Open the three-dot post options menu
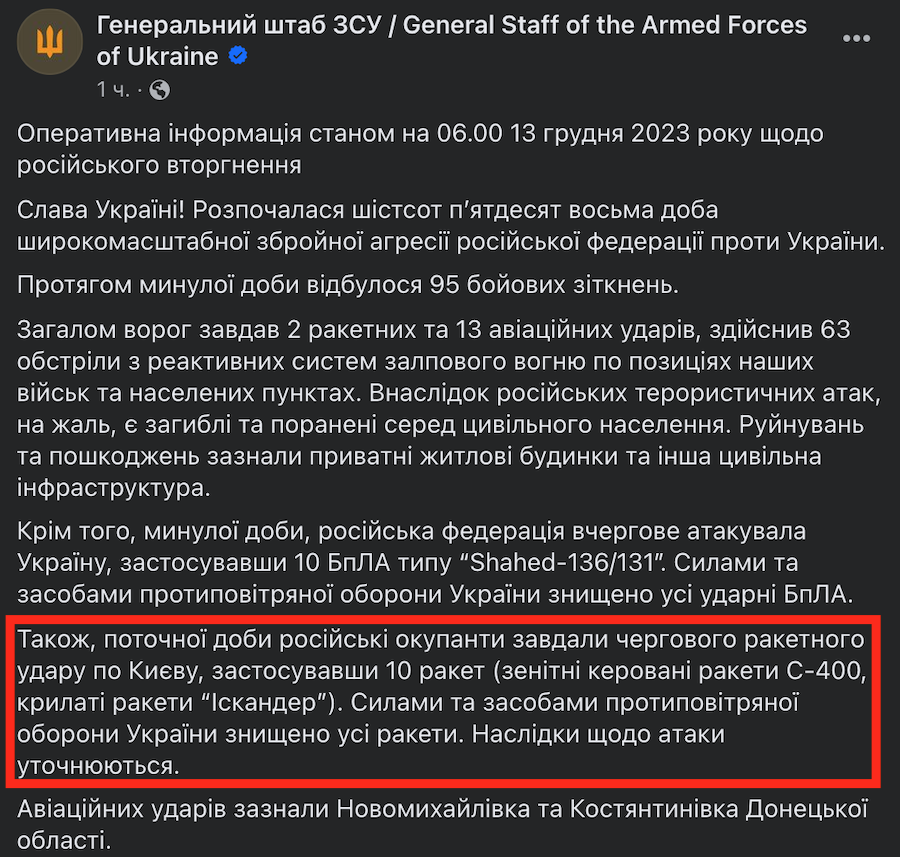The width and height of the screenshot is (900, 857). pos(857,39)
